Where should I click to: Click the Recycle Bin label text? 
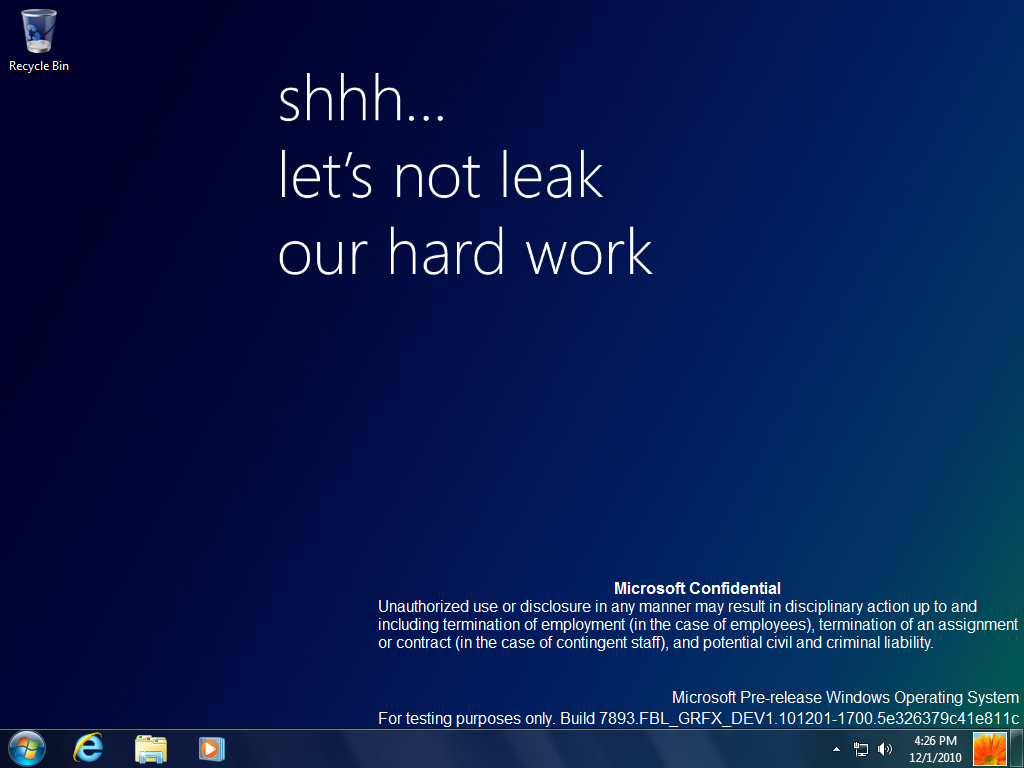coord(39,66)
